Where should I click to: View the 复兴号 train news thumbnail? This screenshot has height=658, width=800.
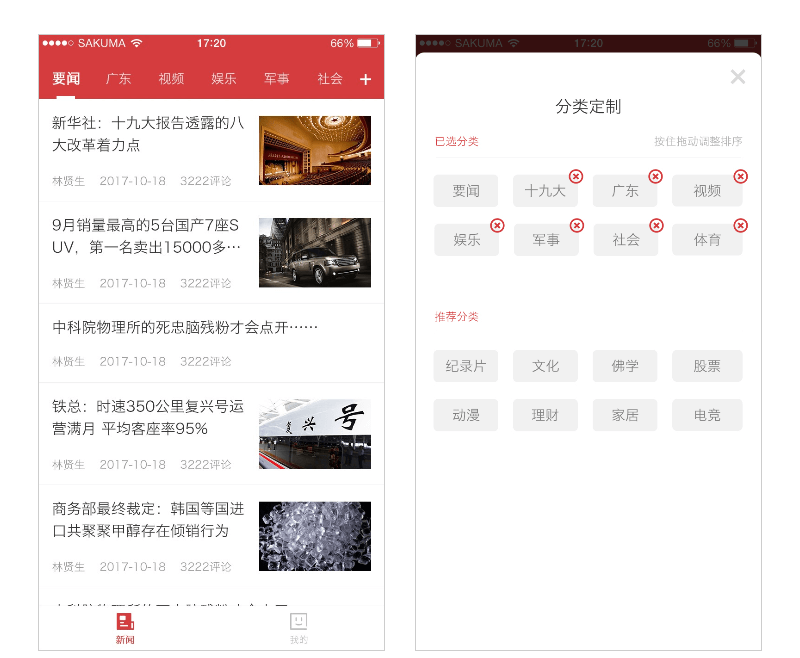pyautogui.click(x=315, y=434)
